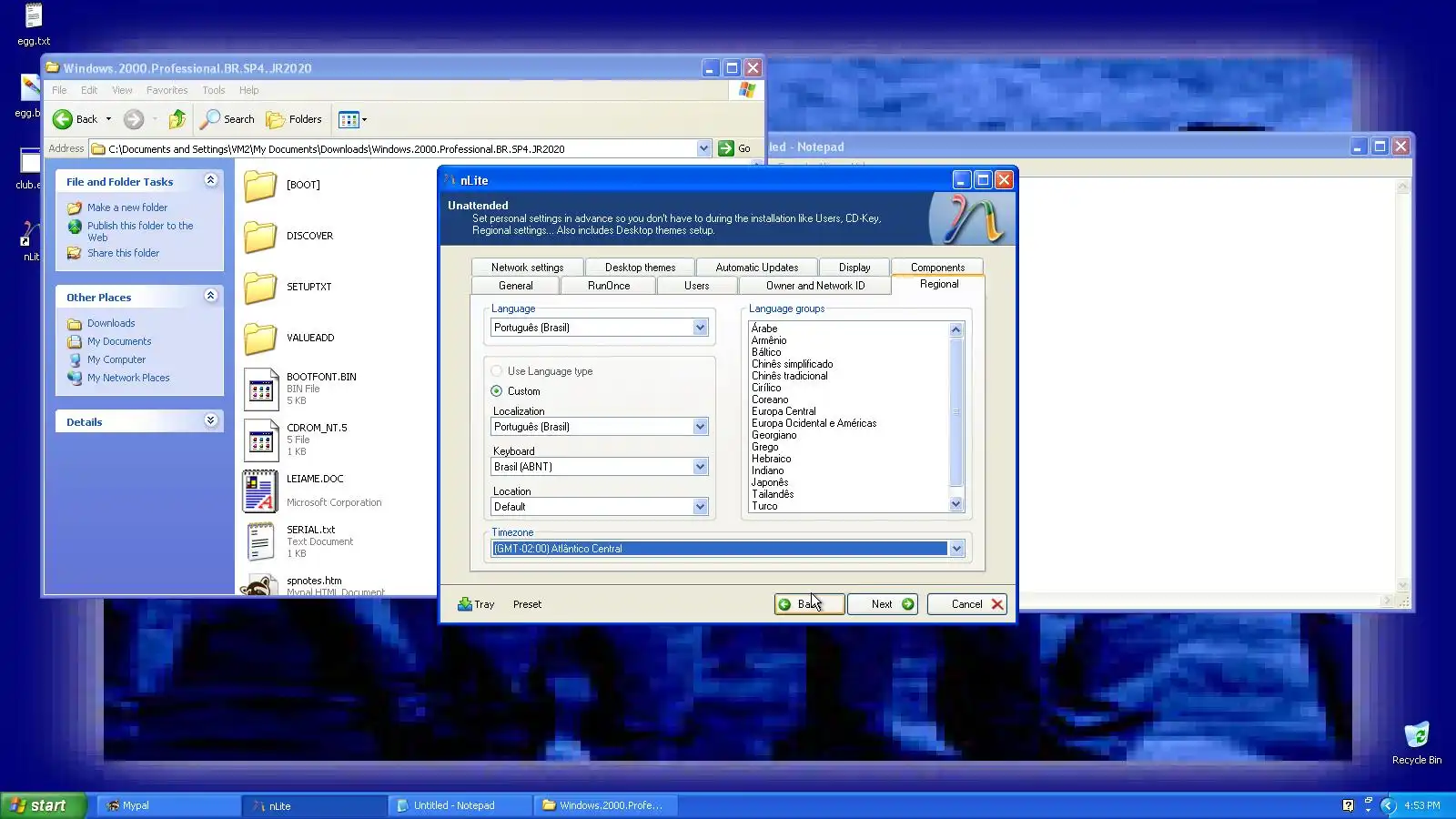Toggle the Folders pane in Explorer
Viewport: 1456px width, 819px height.
click(x=294, y=119)
